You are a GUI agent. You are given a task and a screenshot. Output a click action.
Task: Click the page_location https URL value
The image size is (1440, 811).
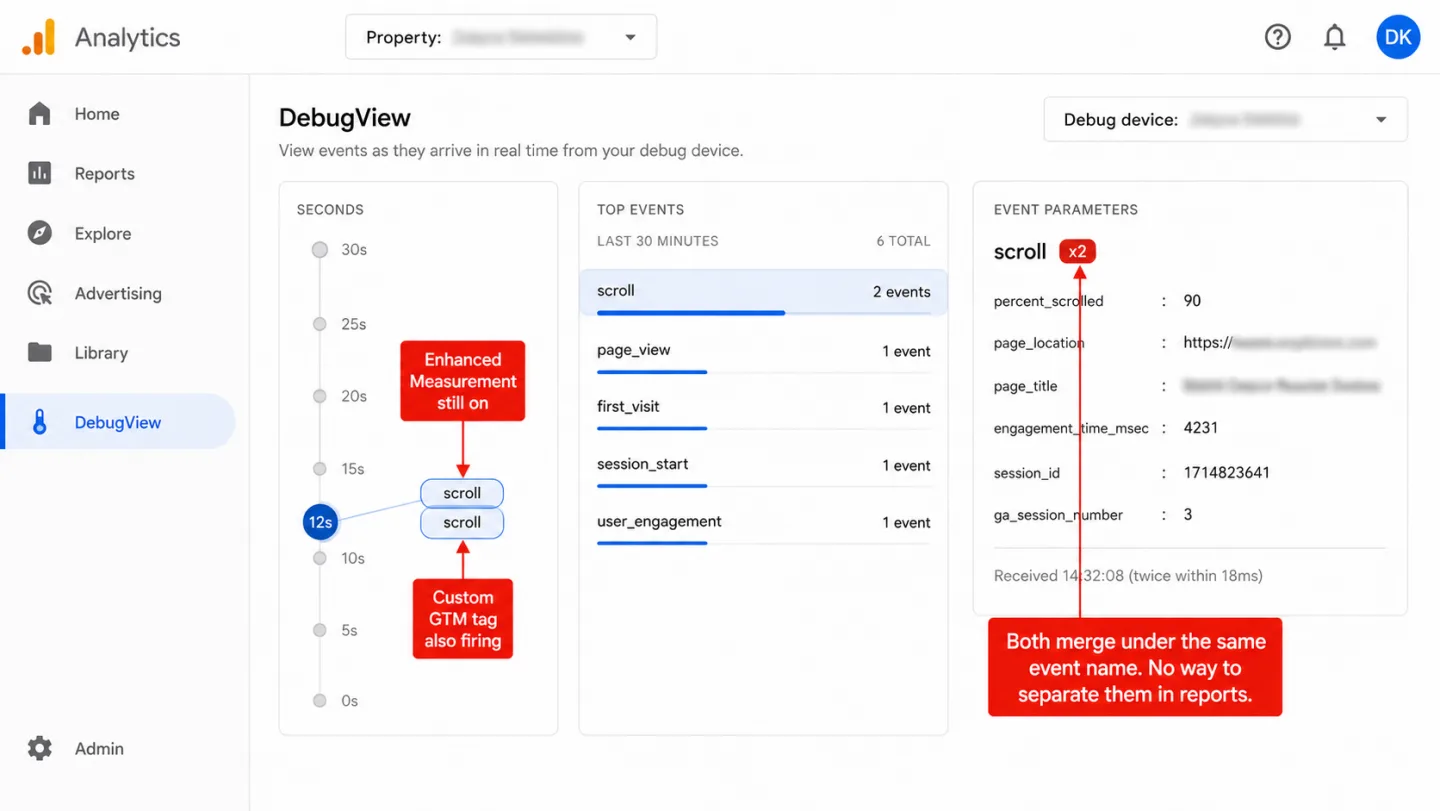[x=1279, y=343]
